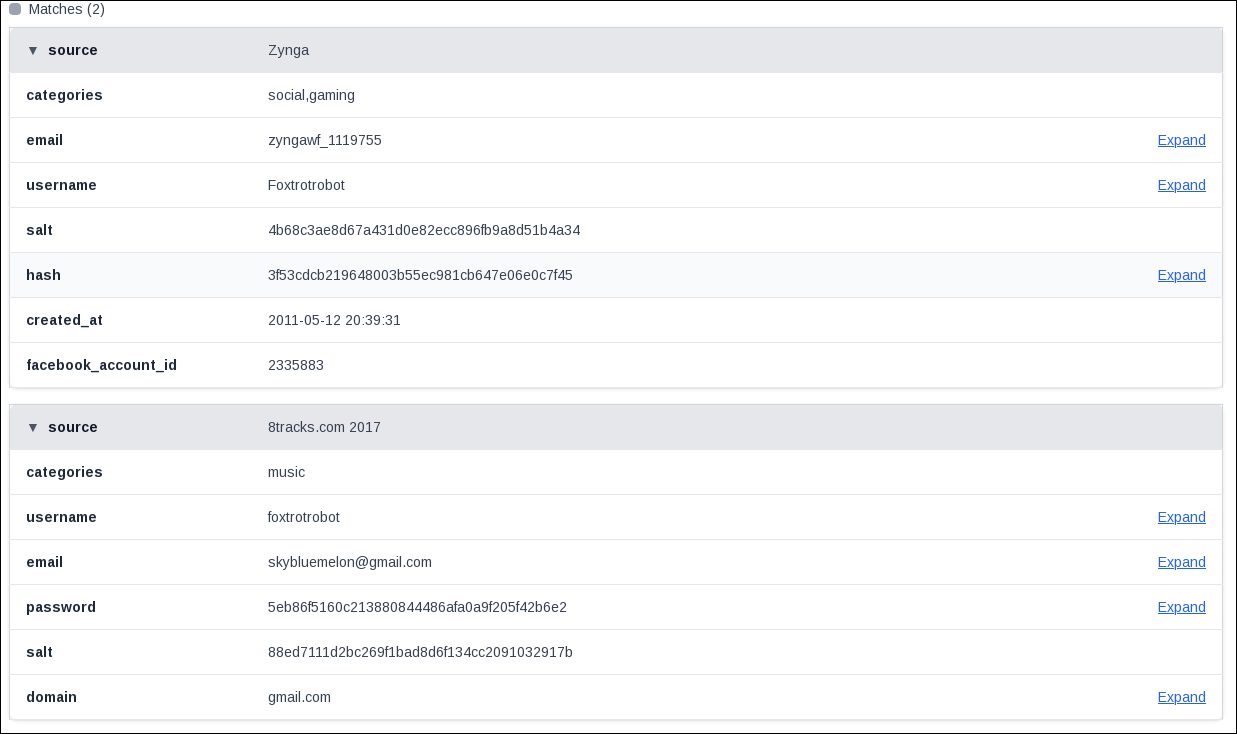Click the 8tracks salt value
The height and width of the screenshot is (734, 1237).
pos(420,652)
